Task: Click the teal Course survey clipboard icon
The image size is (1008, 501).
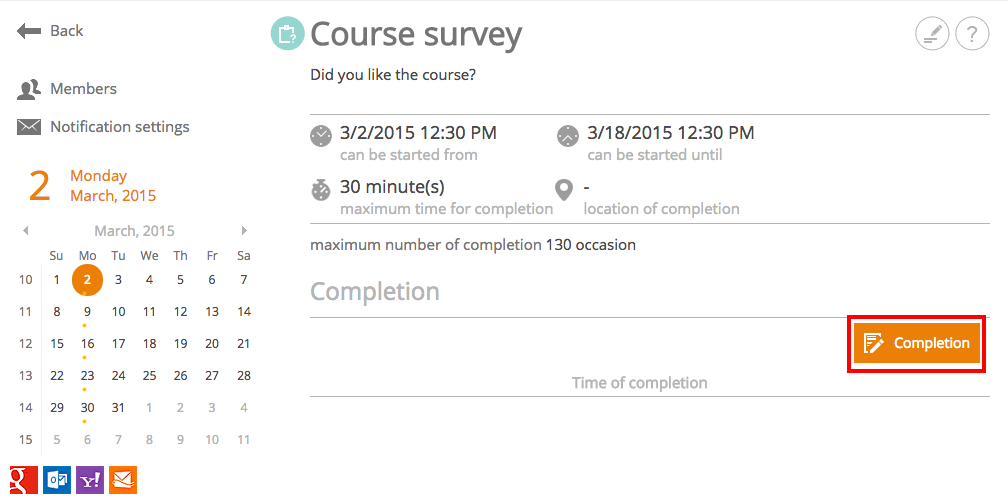Action: click(x=287, y=34)
